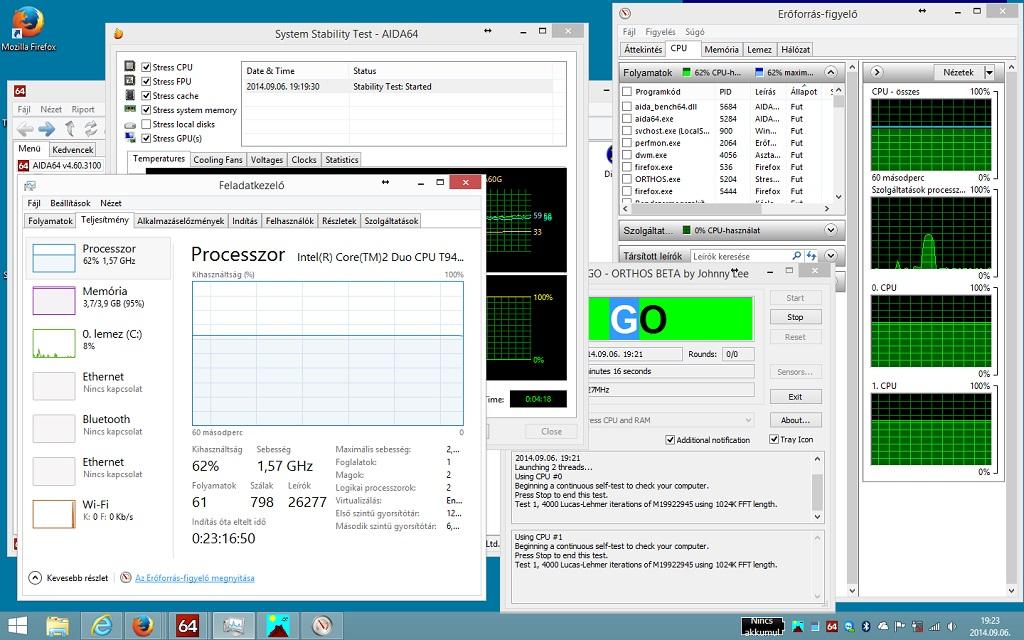Click About... button in ORTHOS

795,420
